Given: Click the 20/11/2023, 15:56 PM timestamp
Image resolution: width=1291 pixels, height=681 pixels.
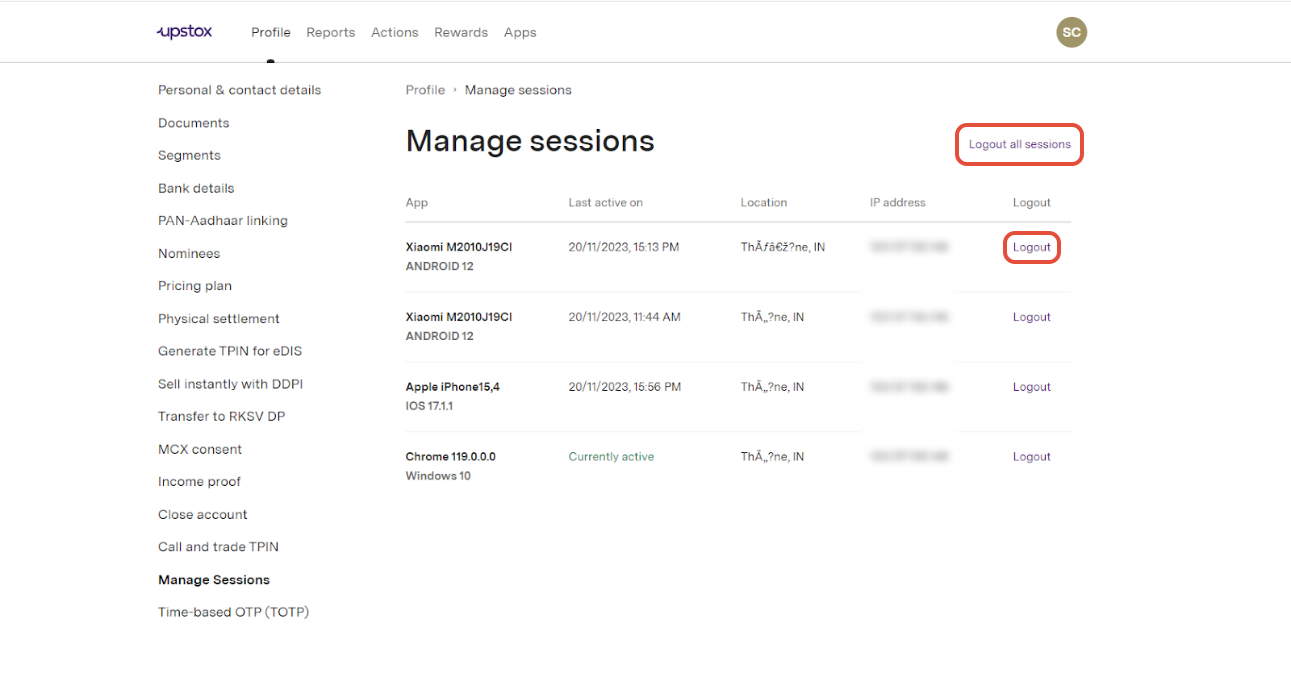Looking at the screenshot, I should tap(625, 387).
